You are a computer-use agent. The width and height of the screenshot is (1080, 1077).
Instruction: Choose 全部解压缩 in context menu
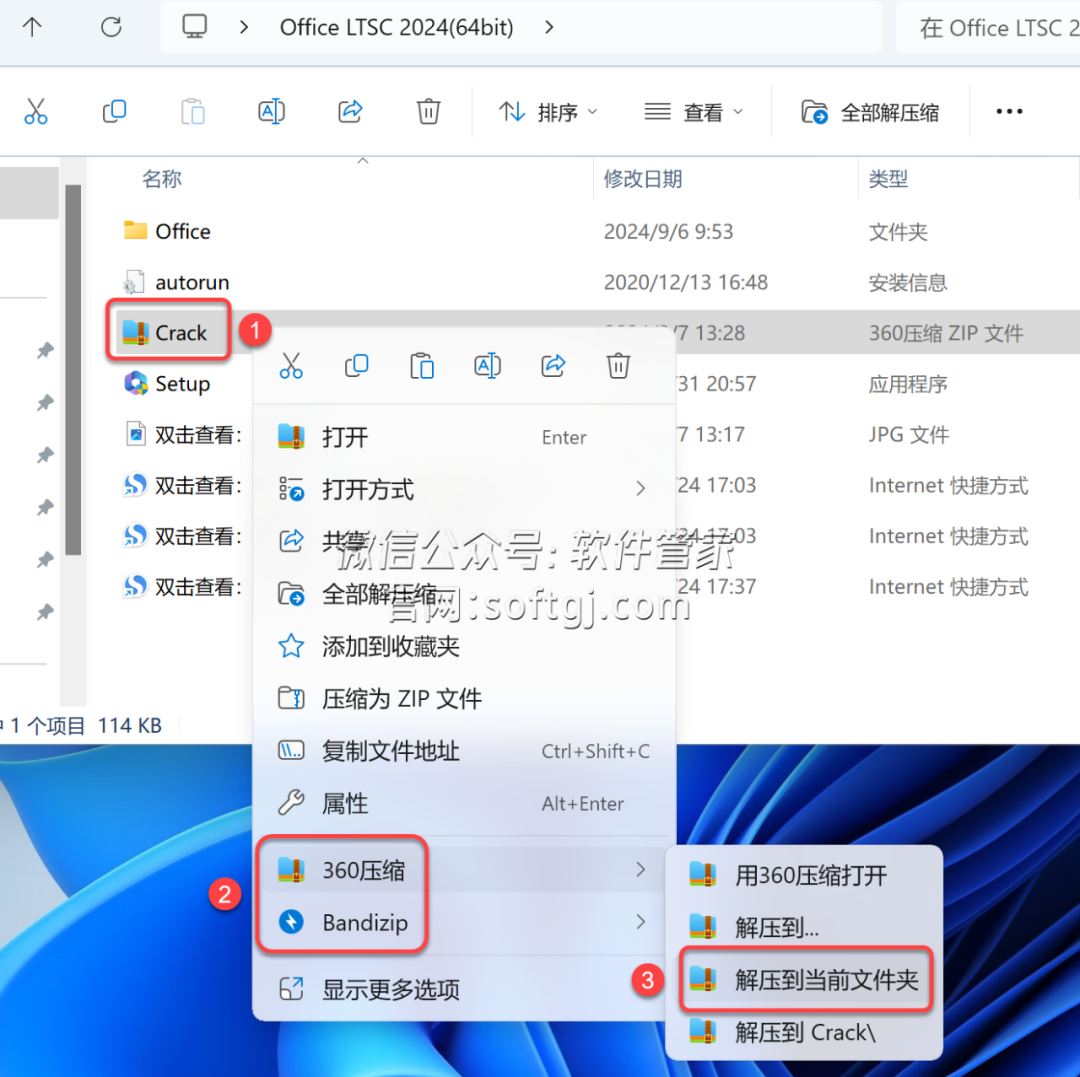tap(464, 594)
